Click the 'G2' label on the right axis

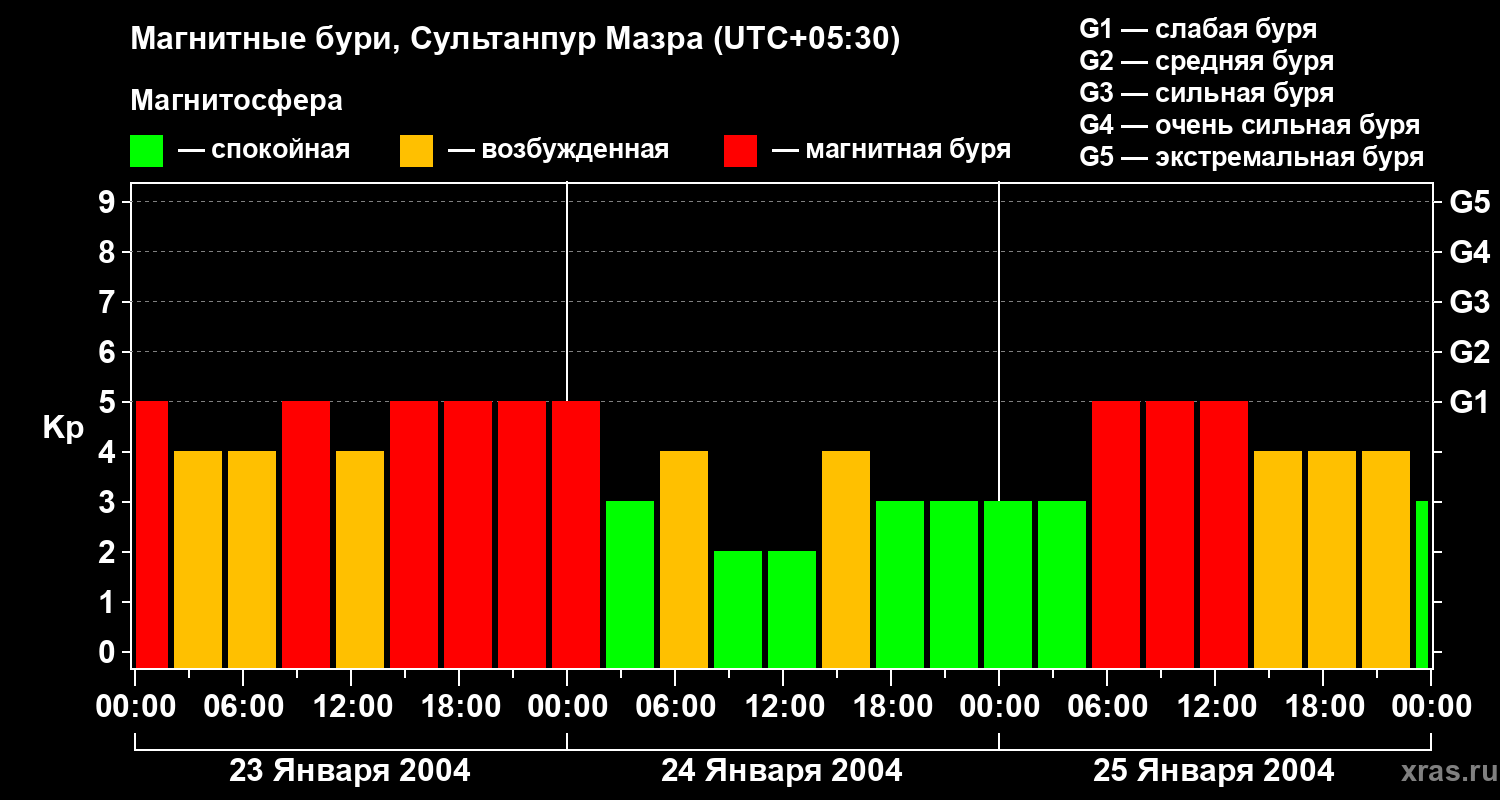pyautogui.click(x=1470, y=352)
